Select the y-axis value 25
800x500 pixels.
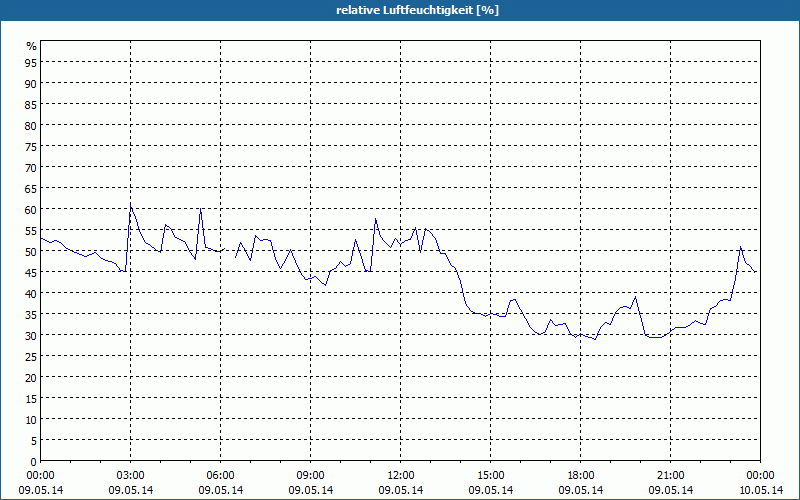(x=31, y=356)
